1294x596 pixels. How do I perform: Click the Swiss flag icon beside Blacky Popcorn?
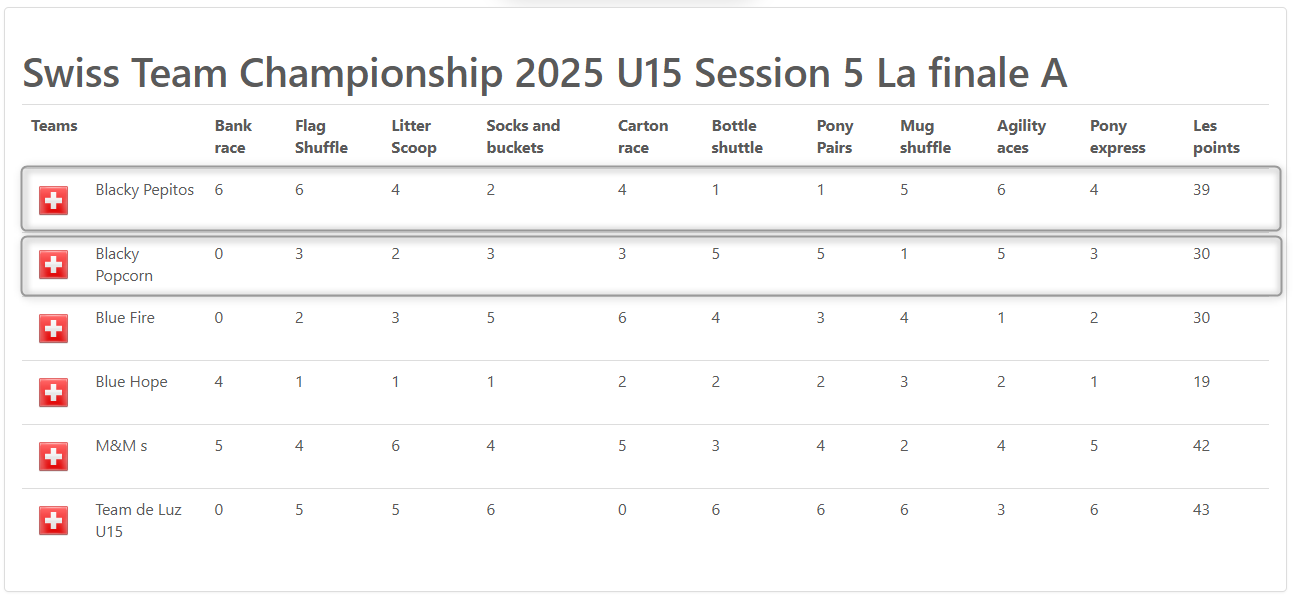pos(54,265)
